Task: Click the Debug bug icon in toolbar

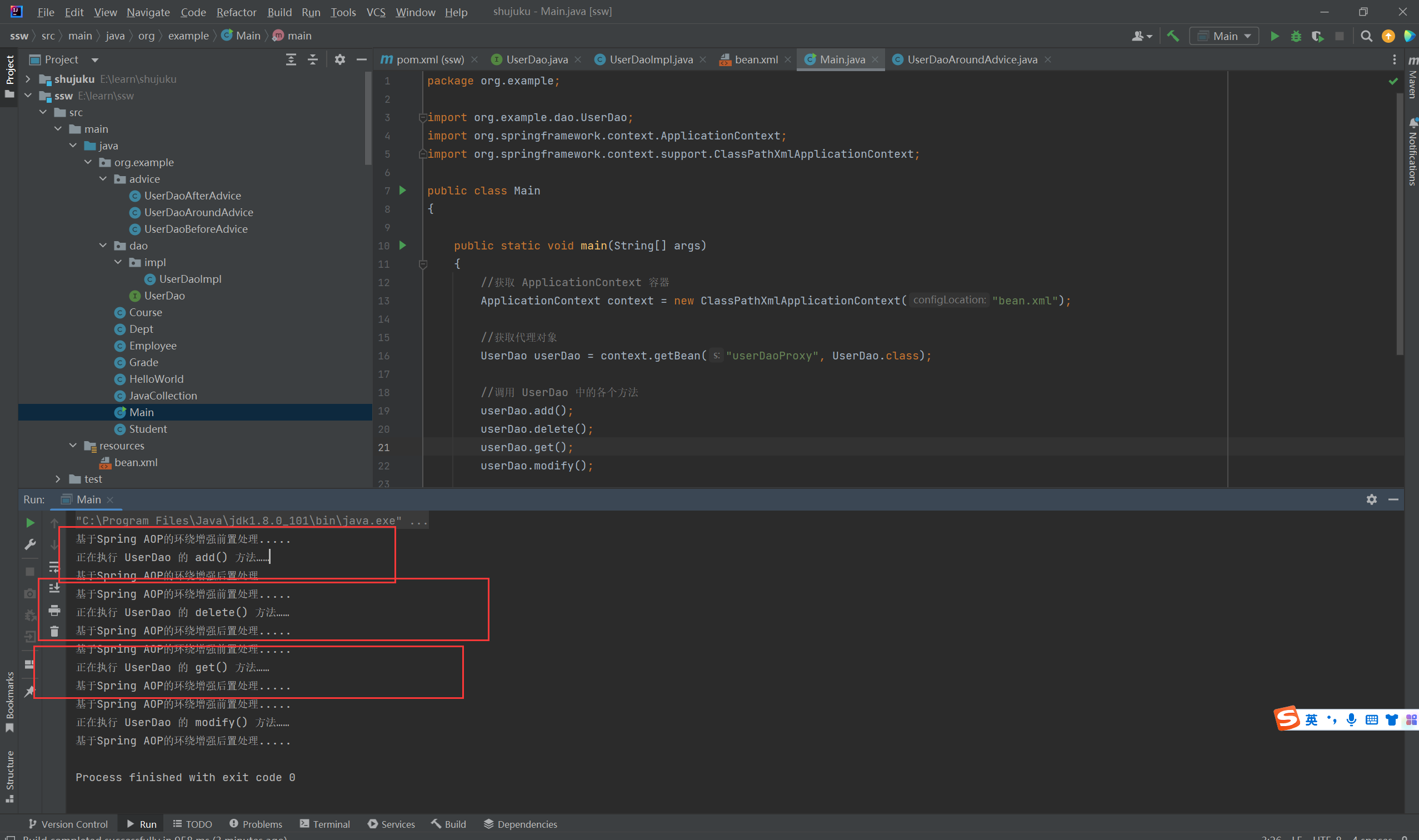Action: coord(1296,36)
